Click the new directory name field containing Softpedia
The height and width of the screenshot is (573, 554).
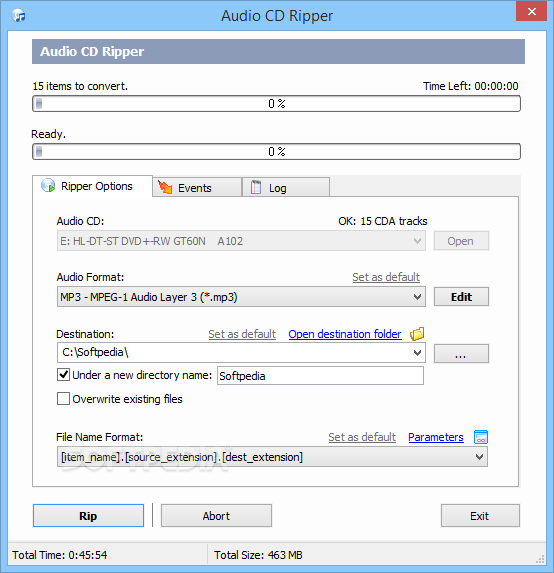[x=320, y=376]
